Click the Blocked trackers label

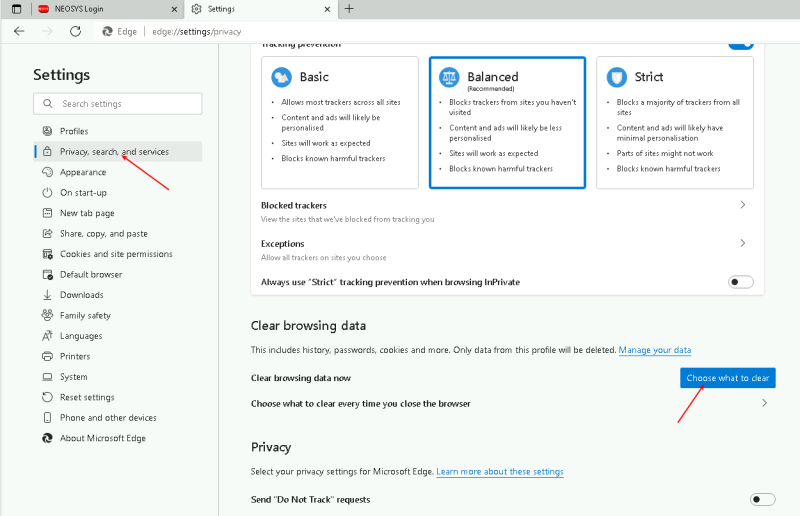pos(294,205)
